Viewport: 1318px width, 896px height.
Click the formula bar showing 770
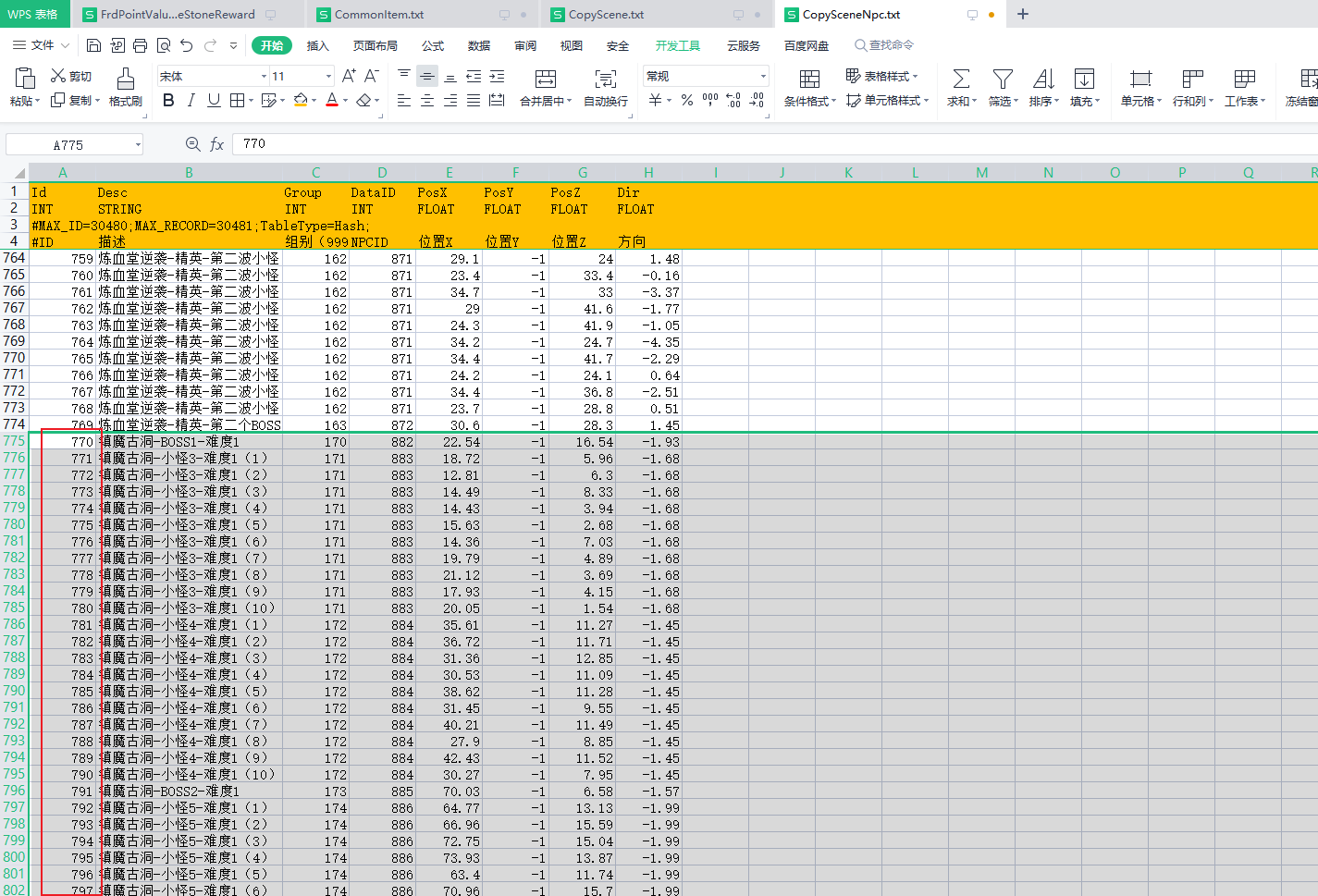pyautogui.click(x=775, y=144)
